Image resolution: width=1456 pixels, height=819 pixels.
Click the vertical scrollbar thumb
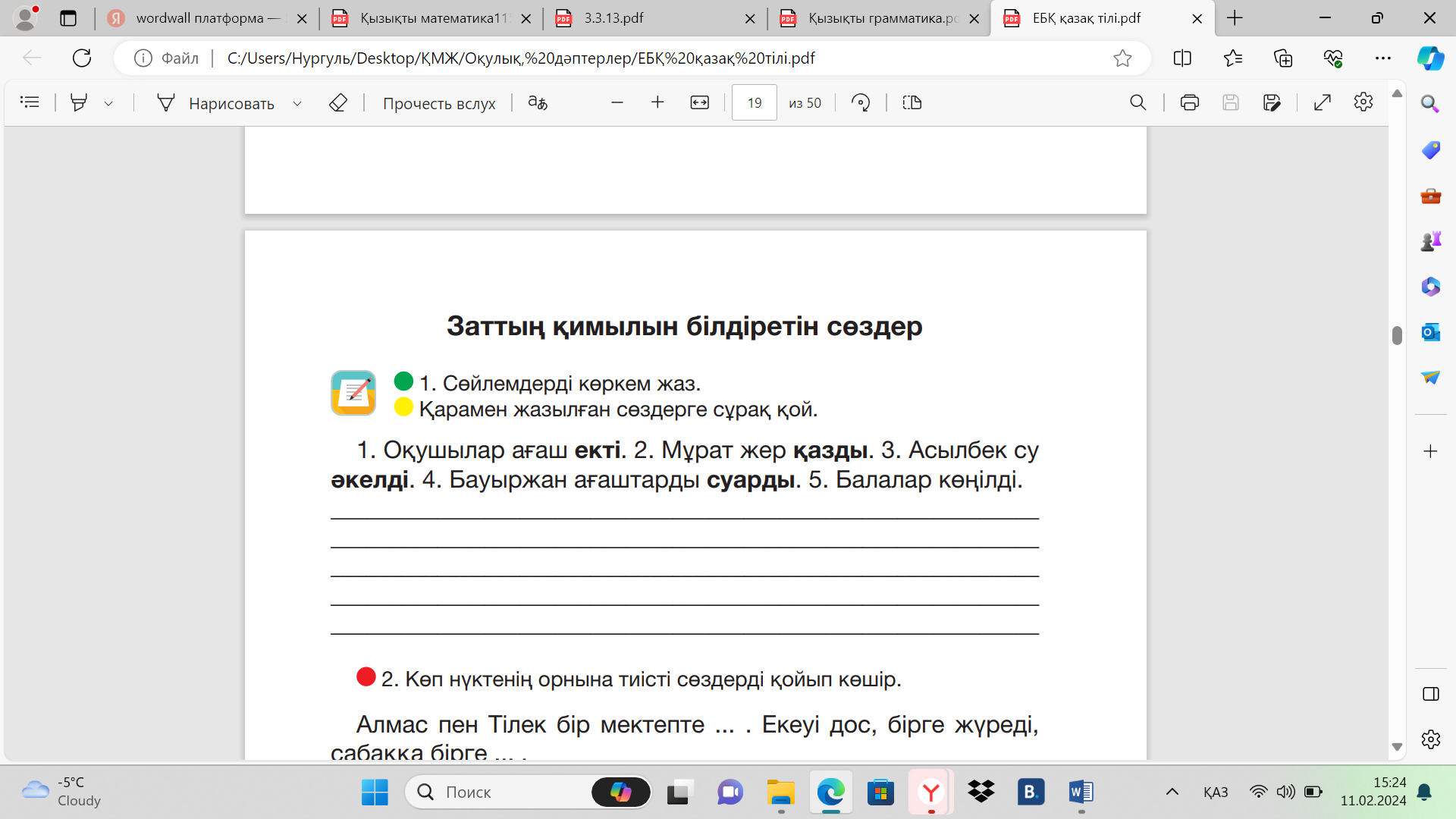(1397, 335)
